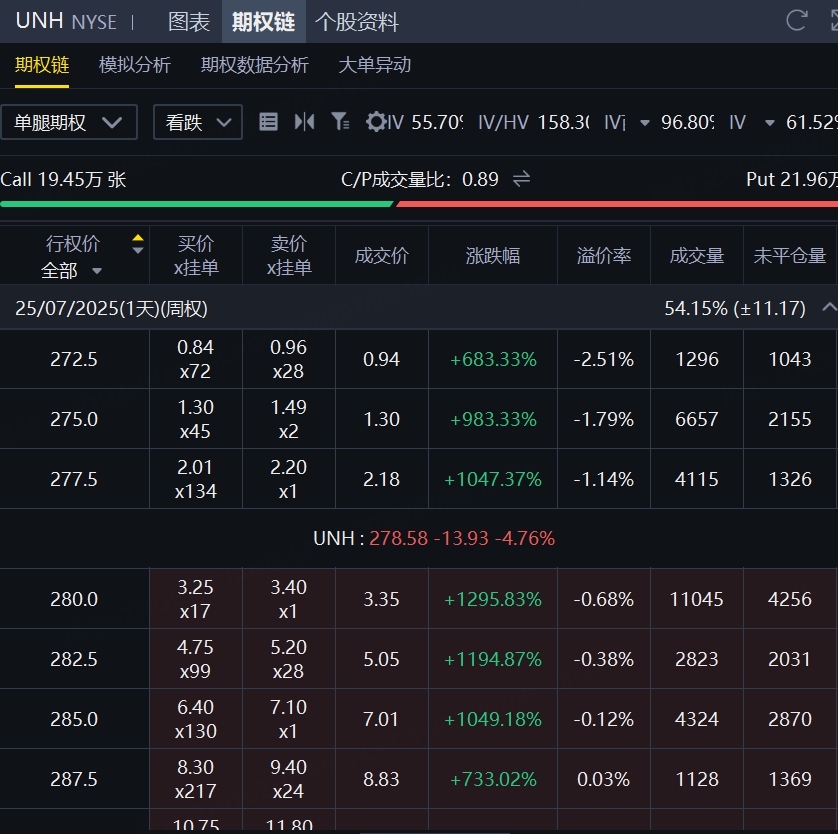Click volume cell 6657
The image size is (838, 834).
click(x=696, y=419)
